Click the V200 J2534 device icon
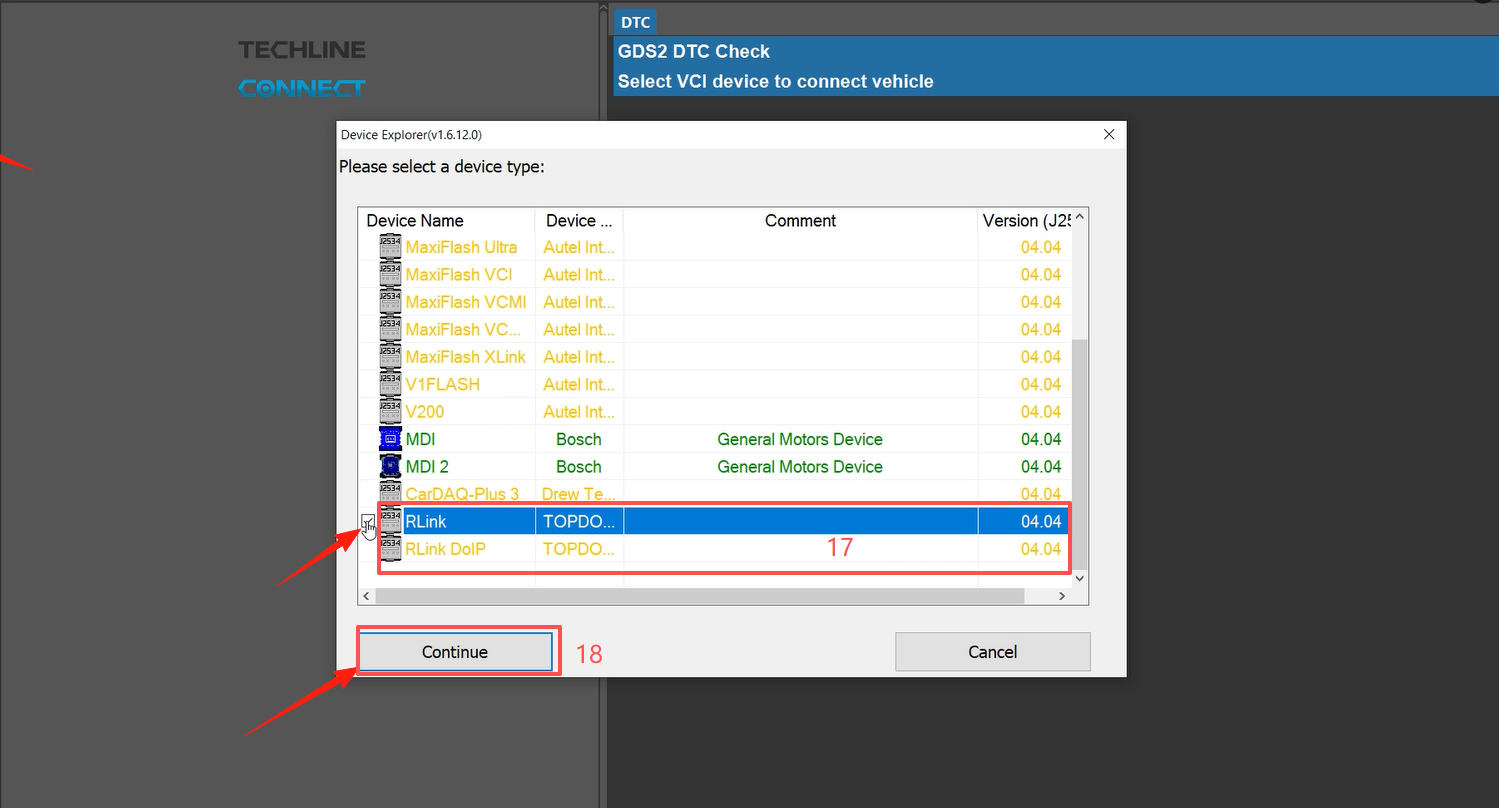Image resolution: width=1499 pixels, height=808 pixels. 390,412
